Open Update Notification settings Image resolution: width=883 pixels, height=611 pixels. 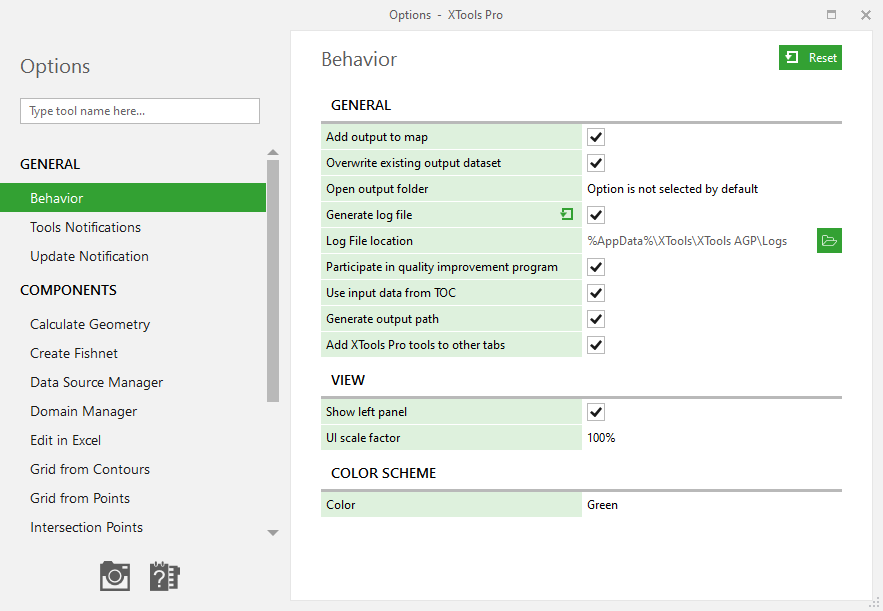(90, 256)
